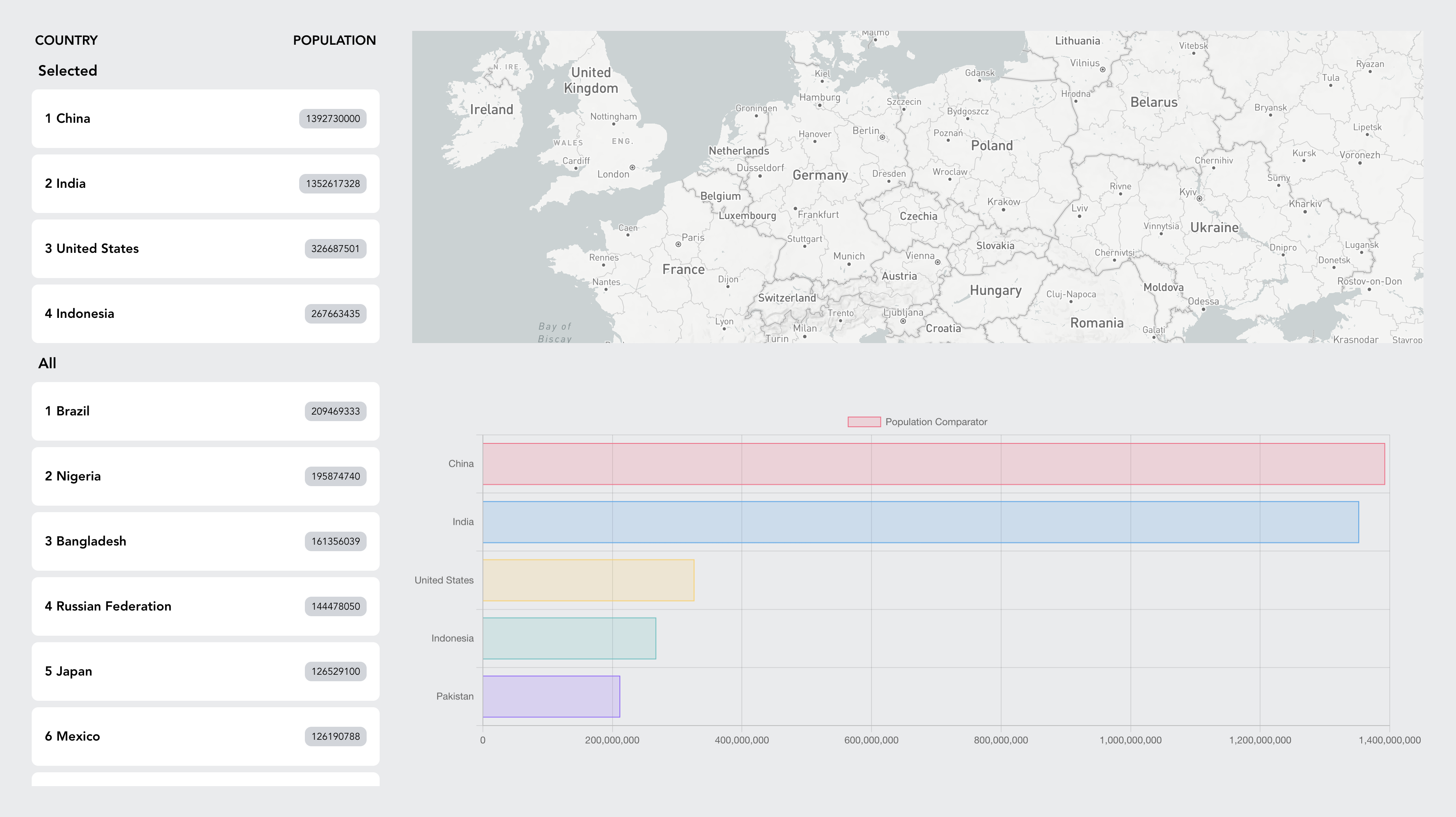Collapse the Selected section header
1456x817 pixels.
tap(67, 70)
